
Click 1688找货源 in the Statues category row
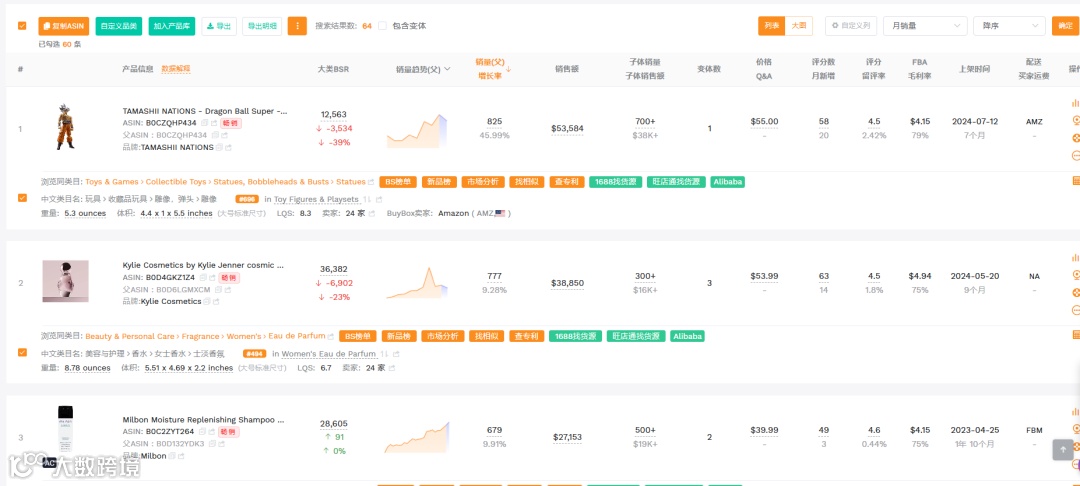[x=616, y=182]
